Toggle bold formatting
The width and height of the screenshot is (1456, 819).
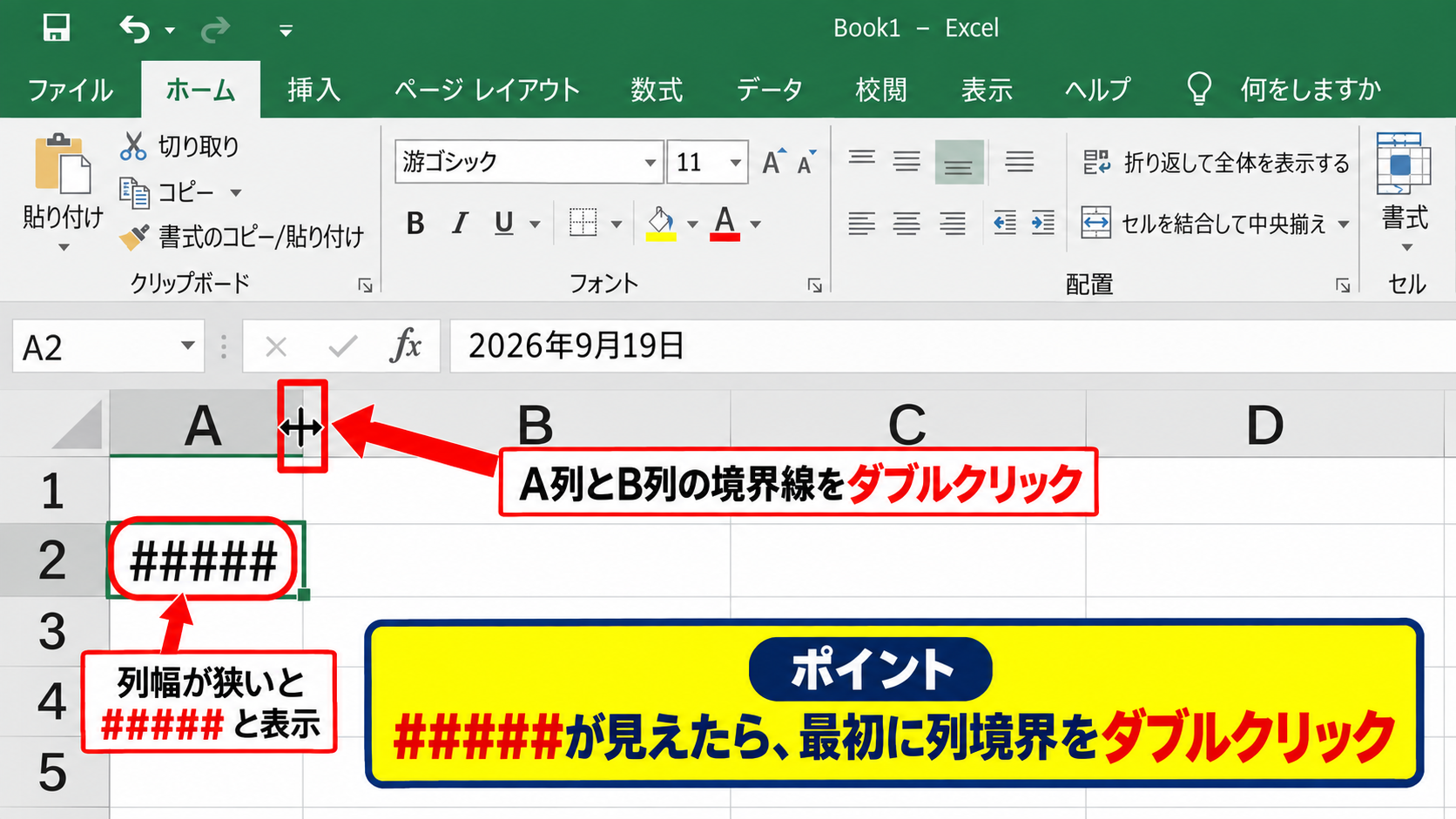click(415, 224)
